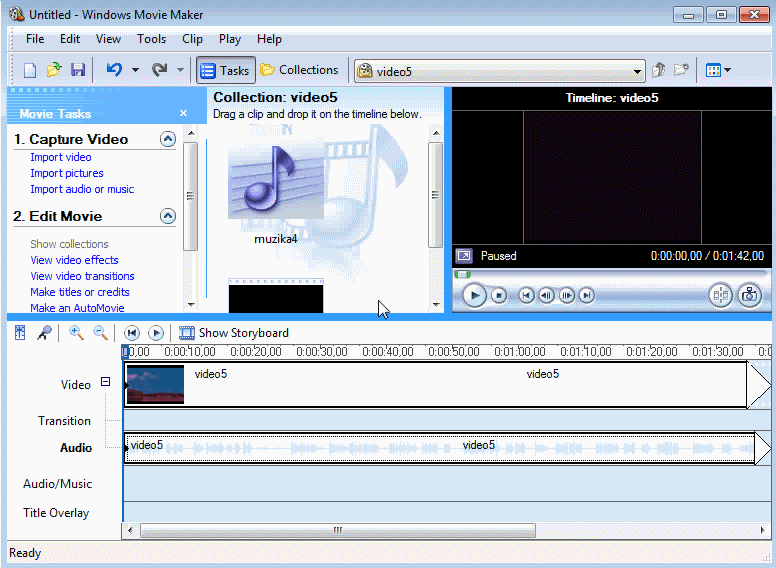Open the File menu
776x568 pixels.
(x=35, y=39)
